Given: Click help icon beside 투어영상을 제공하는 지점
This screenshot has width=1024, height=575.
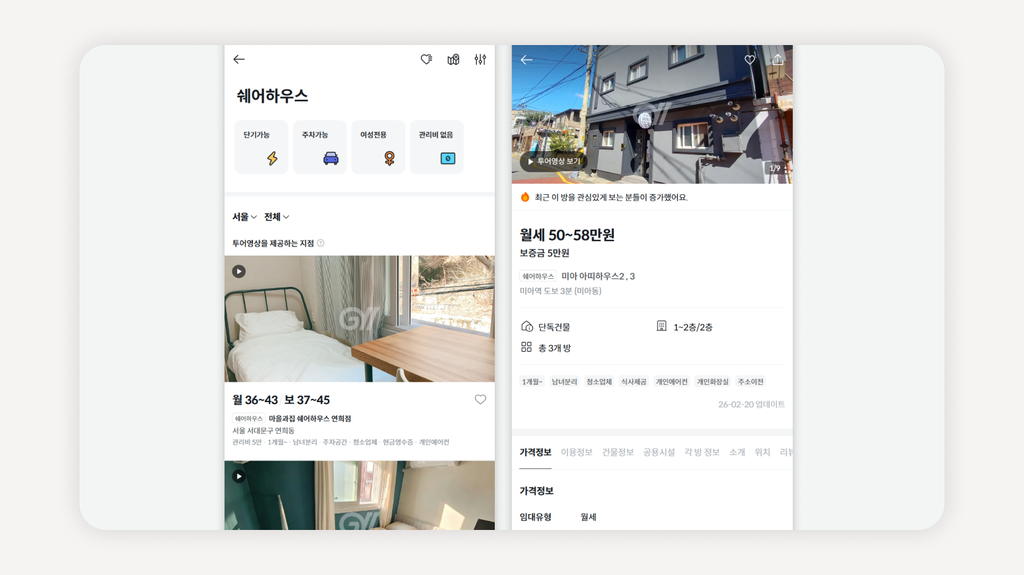Looking at the screenshot, I should (x=321, y=243).
